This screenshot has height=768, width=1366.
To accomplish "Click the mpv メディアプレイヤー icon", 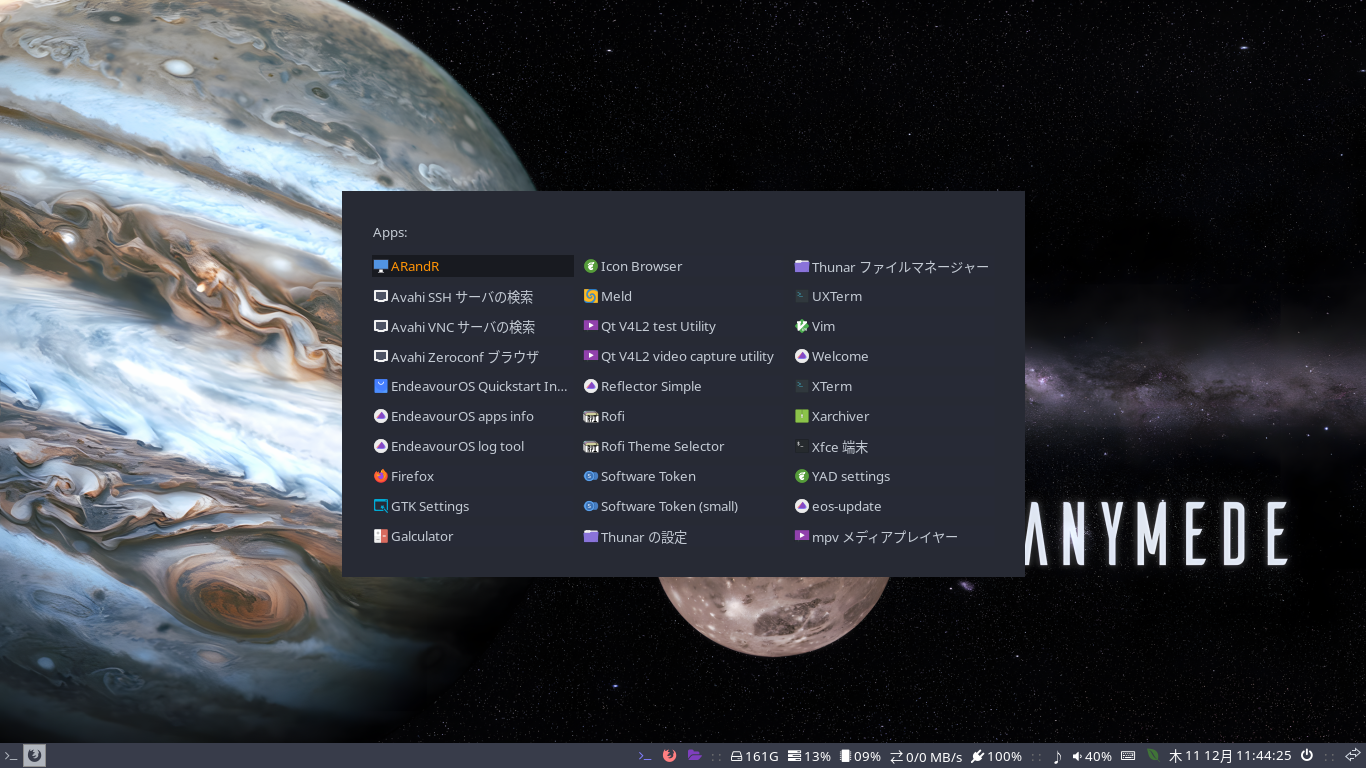I will tap(802, 536).
